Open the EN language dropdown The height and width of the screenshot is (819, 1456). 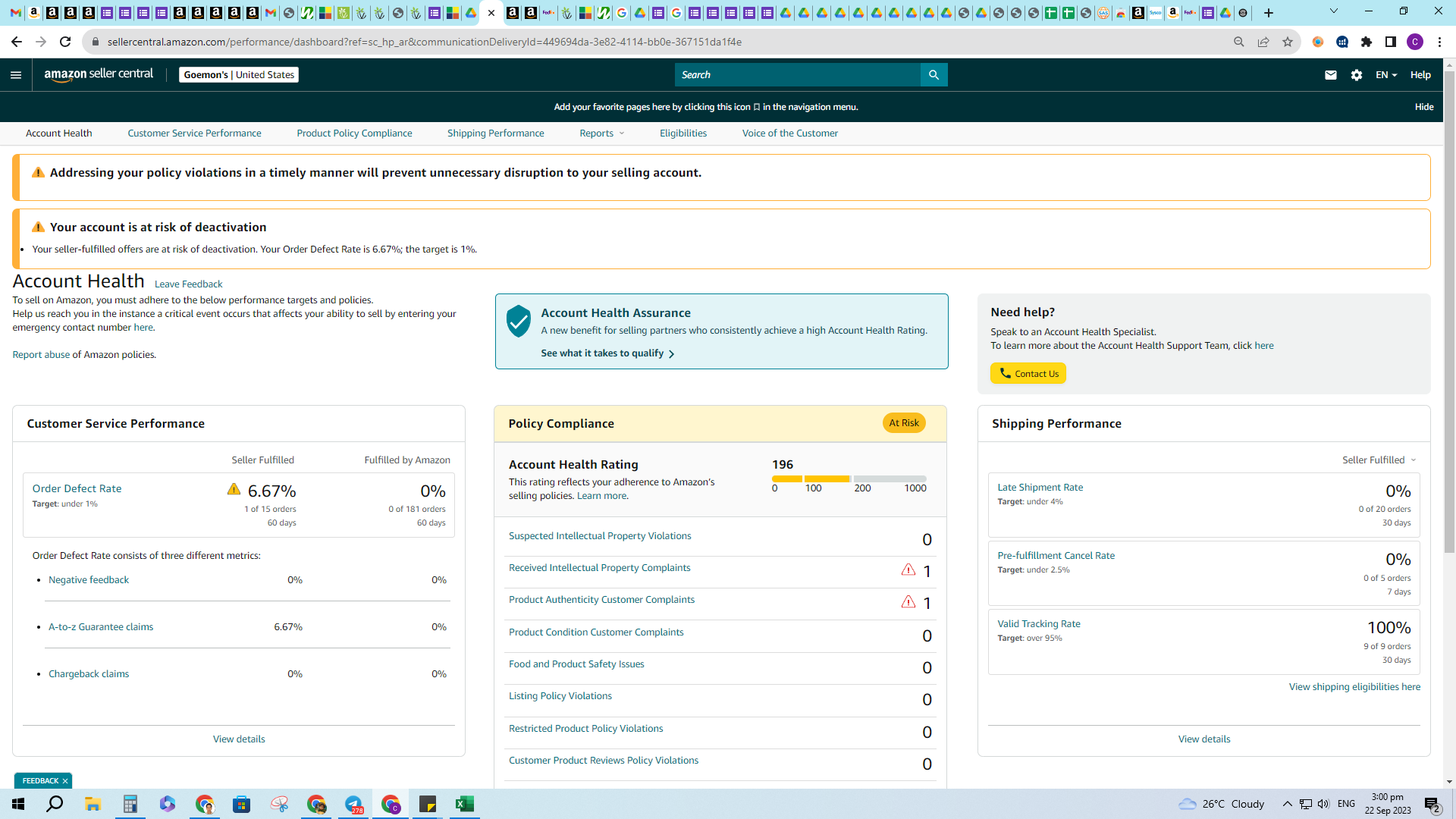[x=1385, y=74]
